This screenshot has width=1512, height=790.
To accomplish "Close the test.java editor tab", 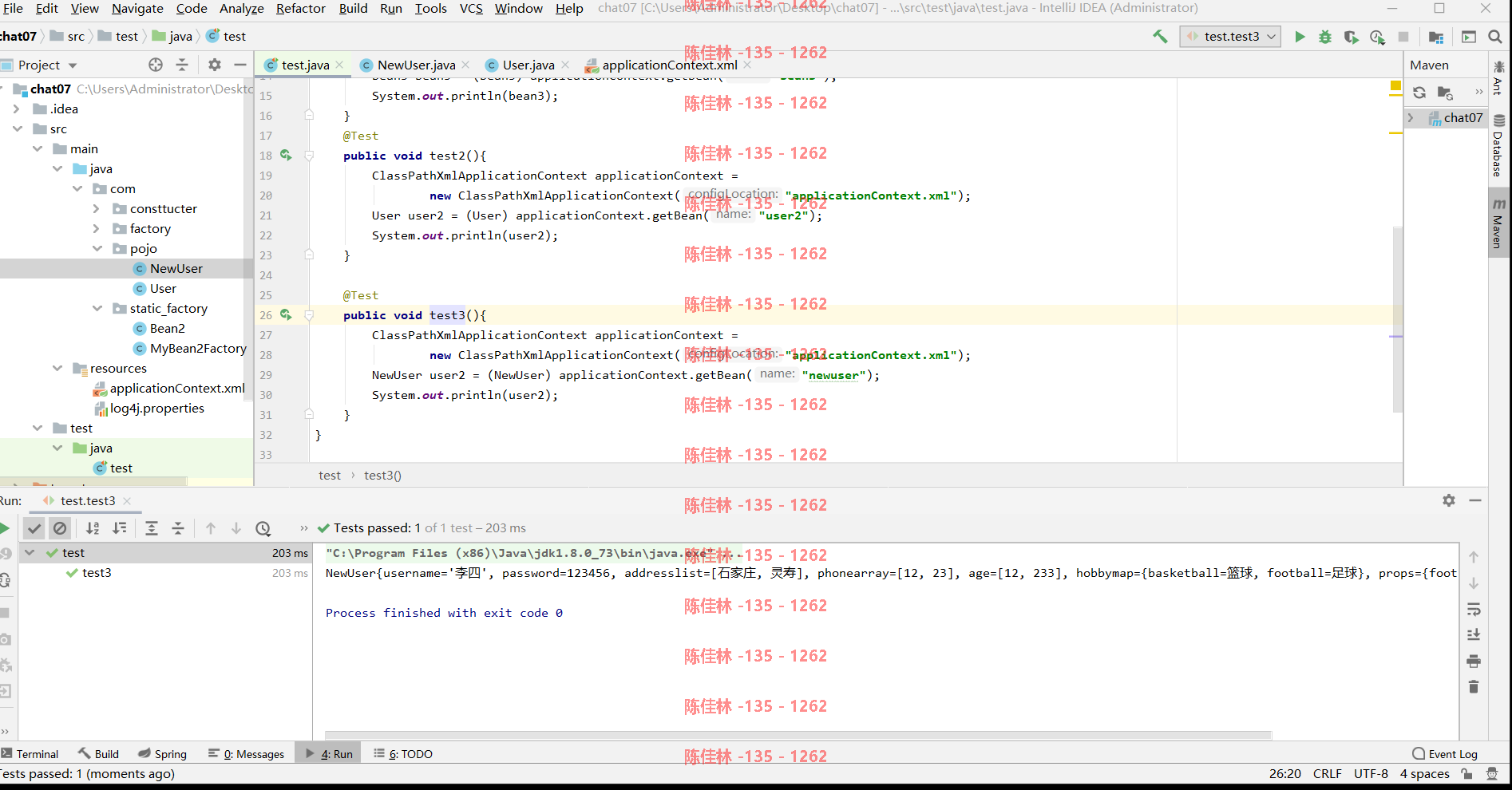I will click(x=340, y=65).
